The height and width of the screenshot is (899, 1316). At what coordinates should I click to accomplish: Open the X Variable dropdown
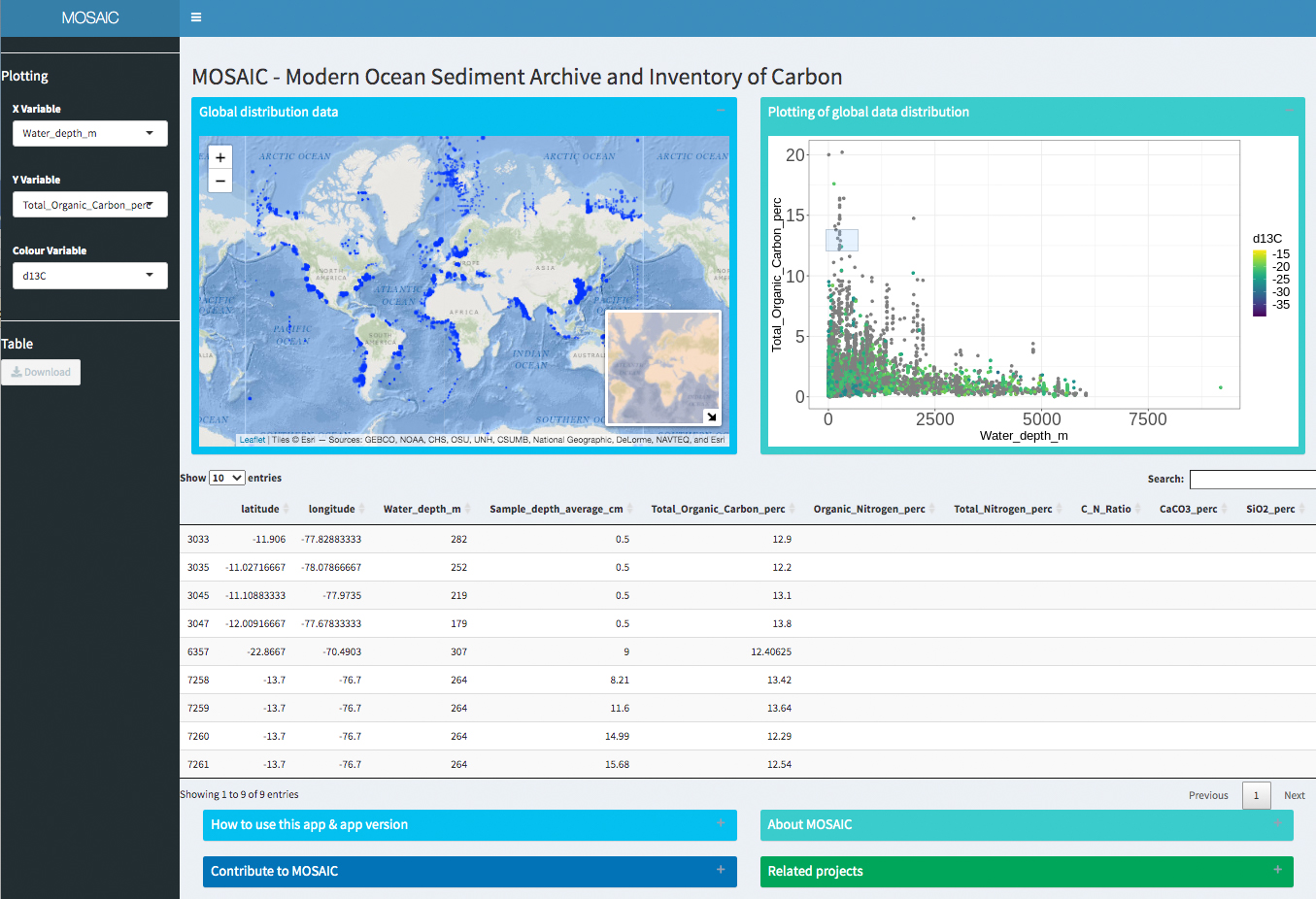point(89,133)
